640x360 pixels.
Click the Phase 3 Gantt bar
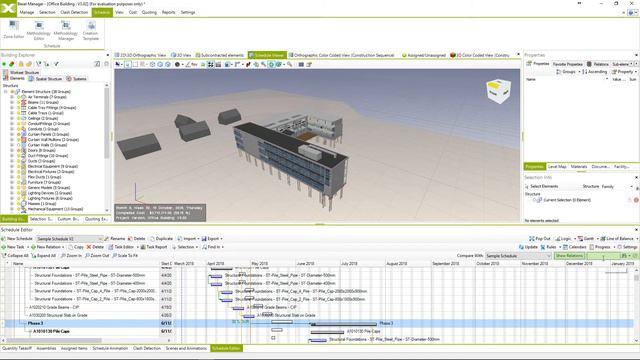click(x=344, y=324)
